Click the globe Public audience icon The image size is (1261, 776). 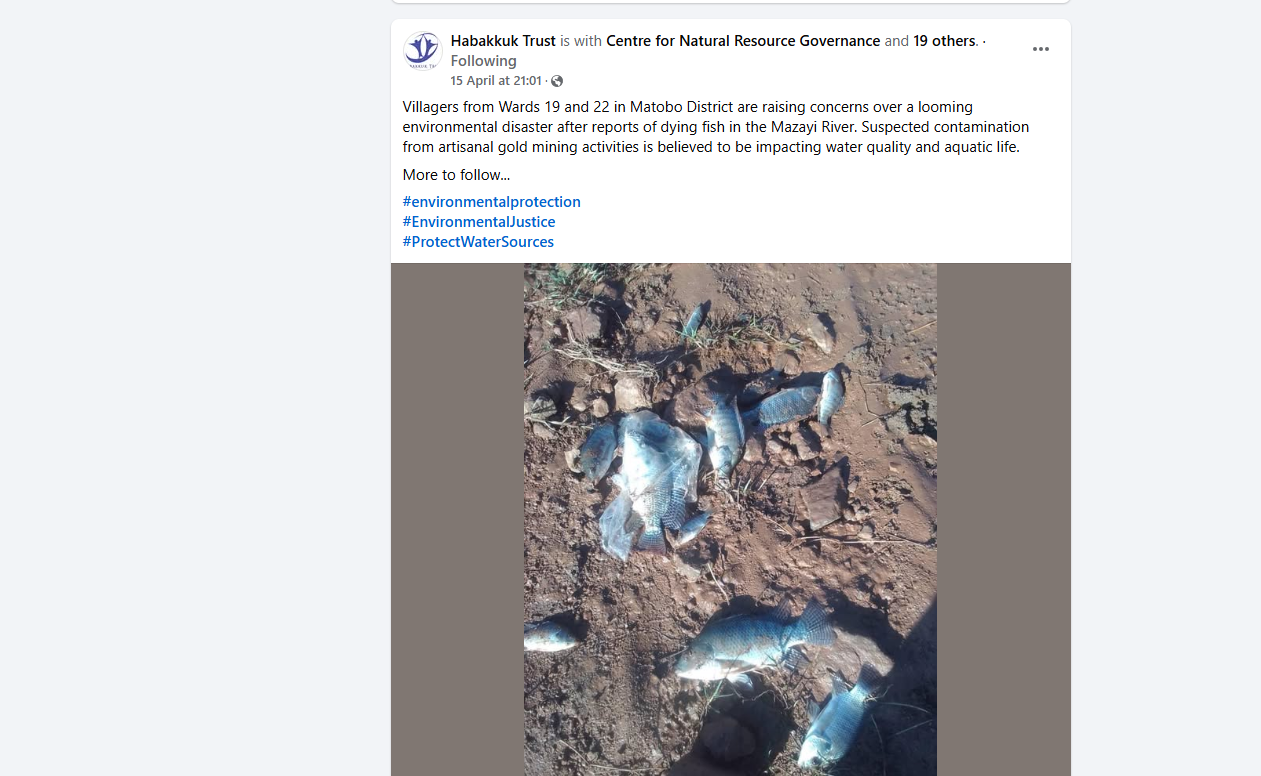pos(557,81)
